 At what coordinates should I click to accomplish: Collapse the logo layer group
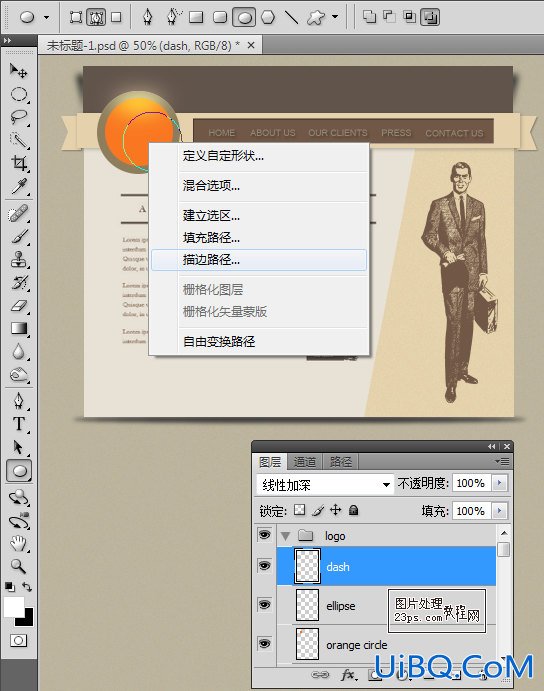coord(286,536)
